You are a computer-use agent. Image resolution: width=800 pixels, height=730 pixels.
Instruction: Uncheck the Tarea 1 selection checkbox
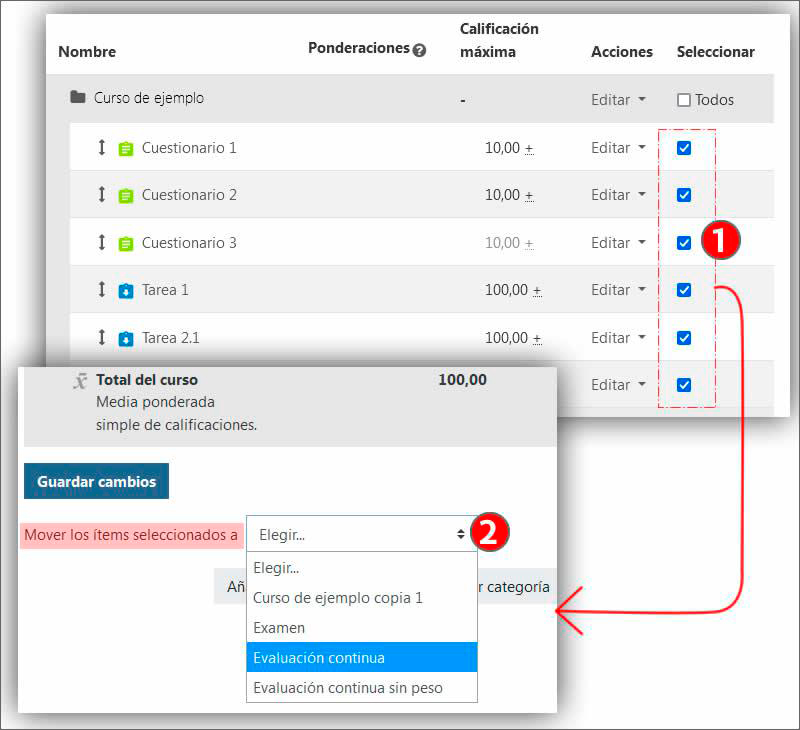684,290
